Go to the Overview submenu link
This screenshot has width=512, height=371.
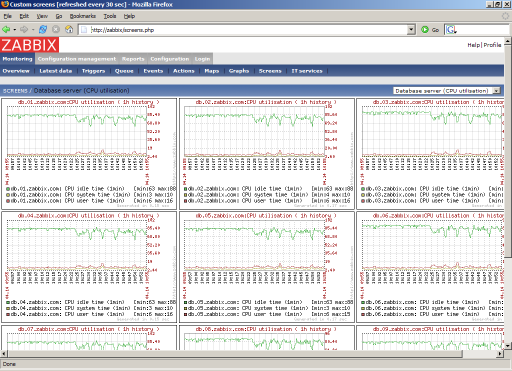coord(16,71)
